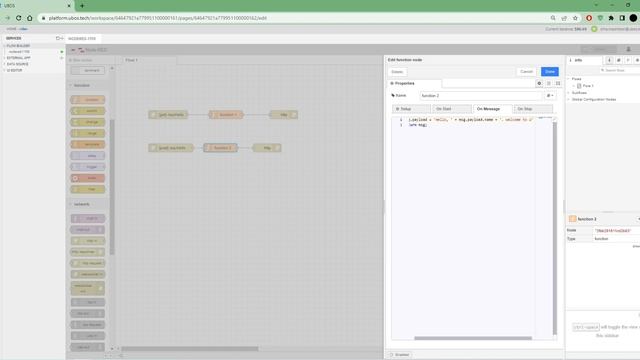Toggle the Enabled switch at panel bottom
Image resolution: width=640 pixels, height=360 pixels.
[x=400, y=355]
